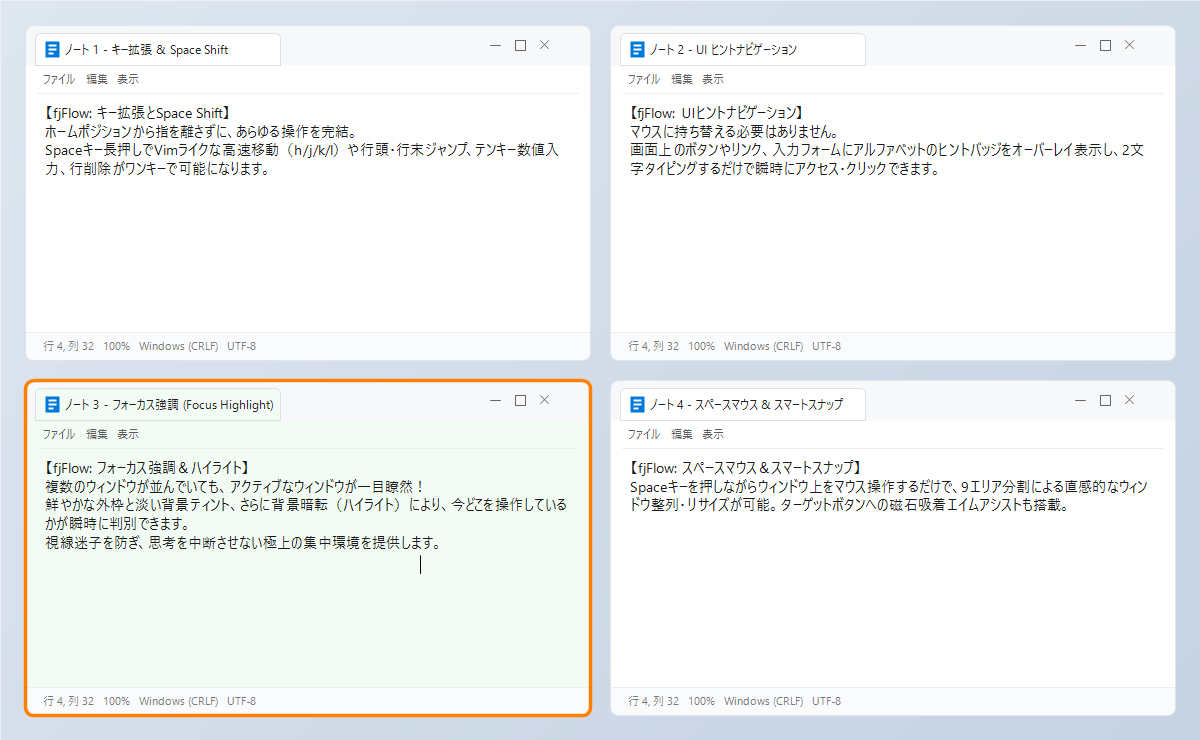Click UTF-8 in Note 1 status bar
This screenshot has width=1200, height=740.
pyautogui.click(x=242, y=346)
